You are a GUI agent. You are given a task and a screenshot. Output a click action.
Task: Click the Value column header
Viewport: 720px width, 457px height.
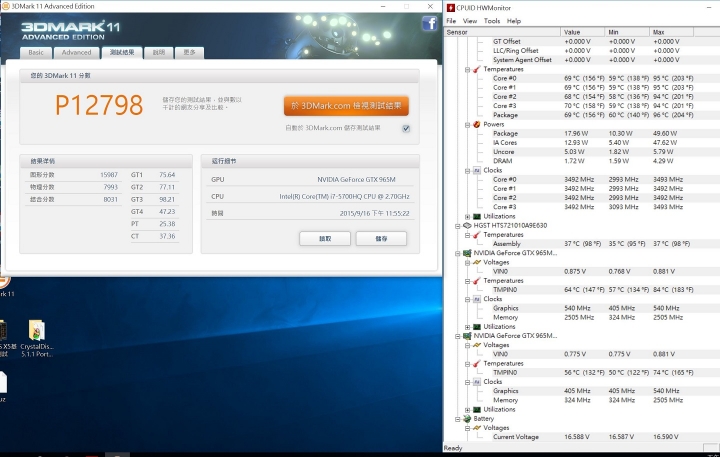click(x=582, y=32)
